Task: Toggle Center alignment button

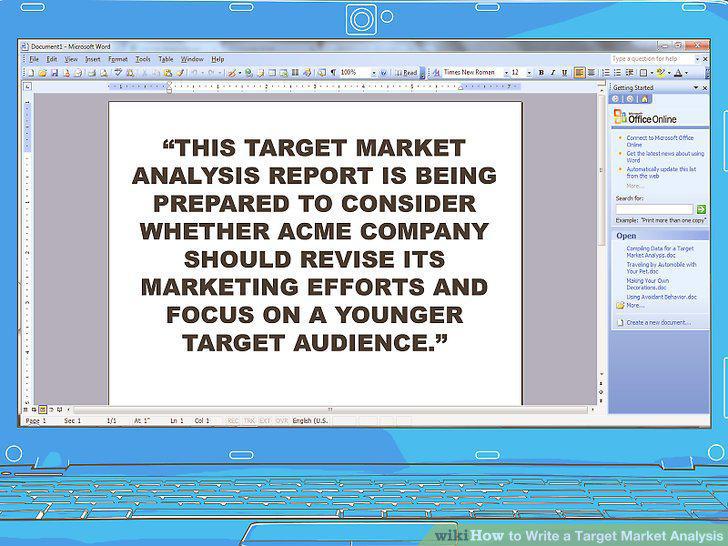Action: click(x=591, y=72)
